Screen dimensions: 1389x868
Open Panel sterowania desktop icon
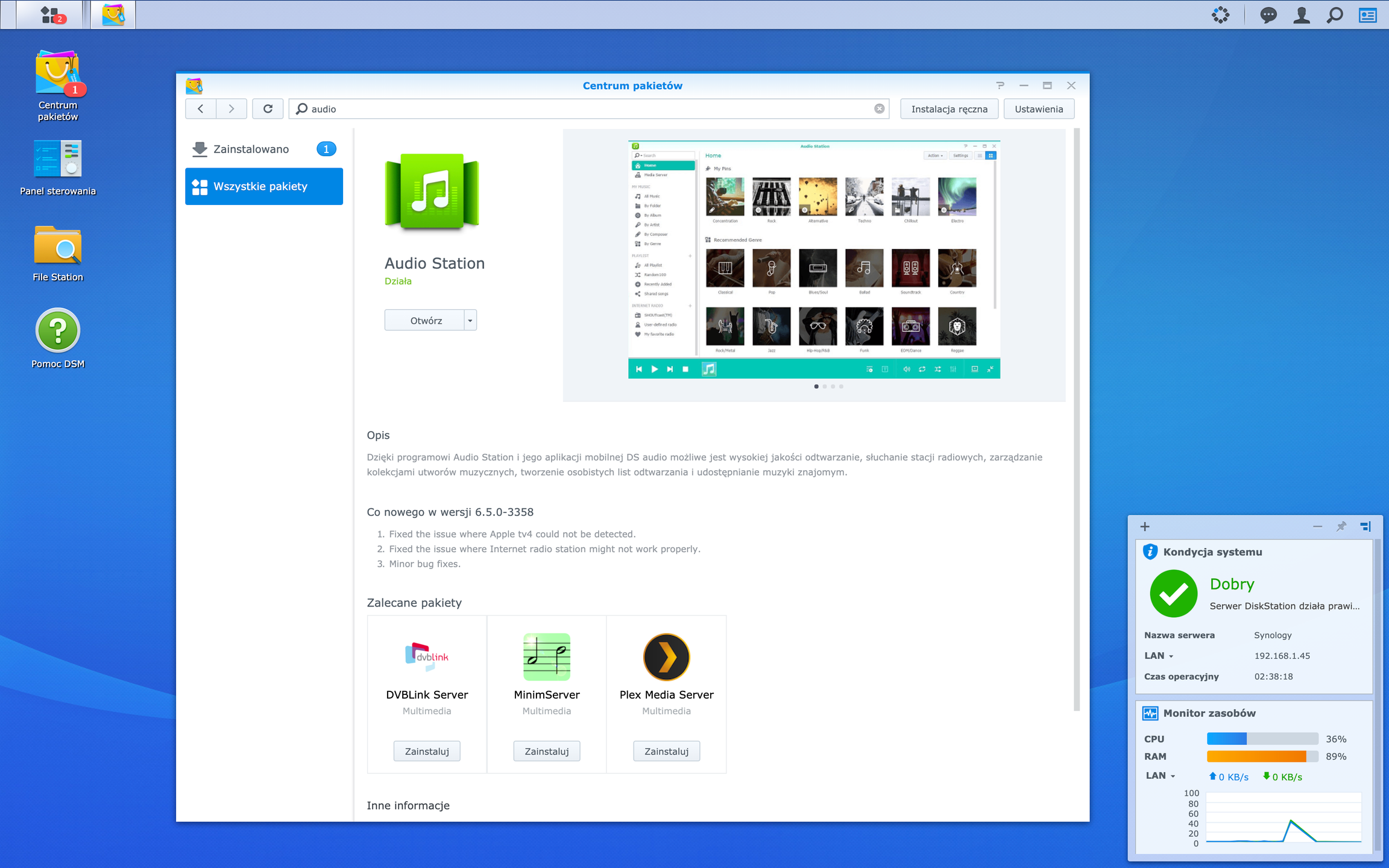pyautogui.click(x=58, y=168)
